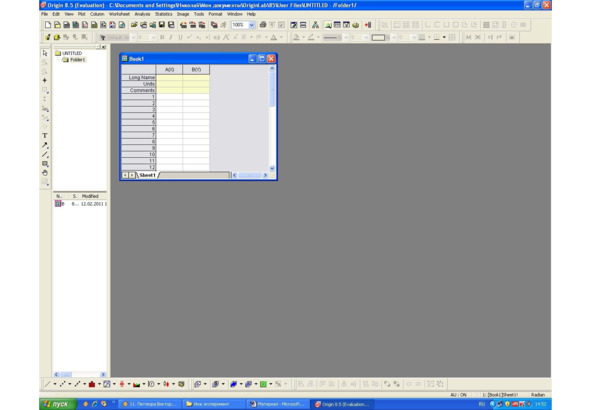Image resolution: width=591 pixels, height=410 pixels.
Task: Open dropdown arrow beside green 3D icon
Action: tap(271, 384)
